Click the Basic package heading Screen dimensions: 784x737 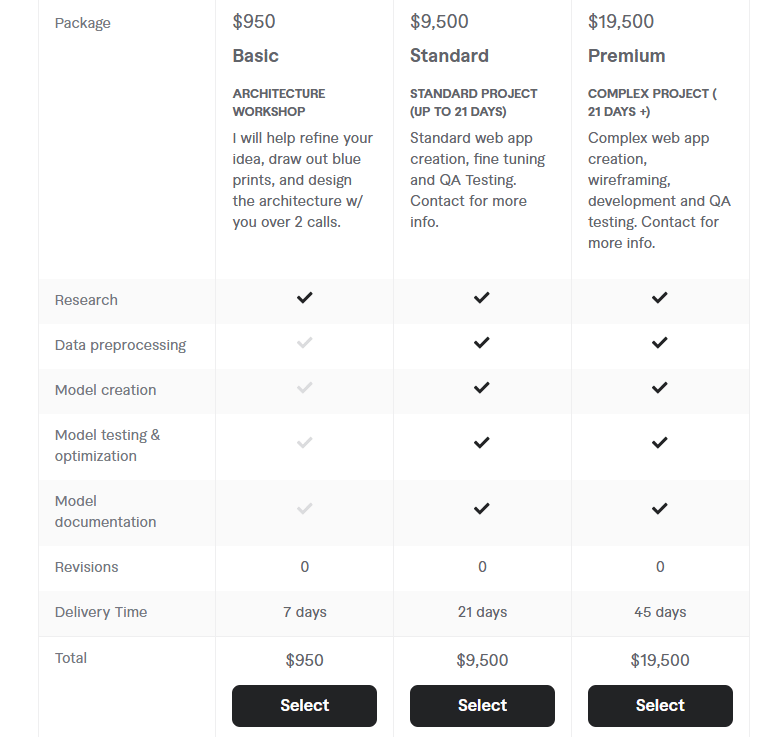point(256,56)
